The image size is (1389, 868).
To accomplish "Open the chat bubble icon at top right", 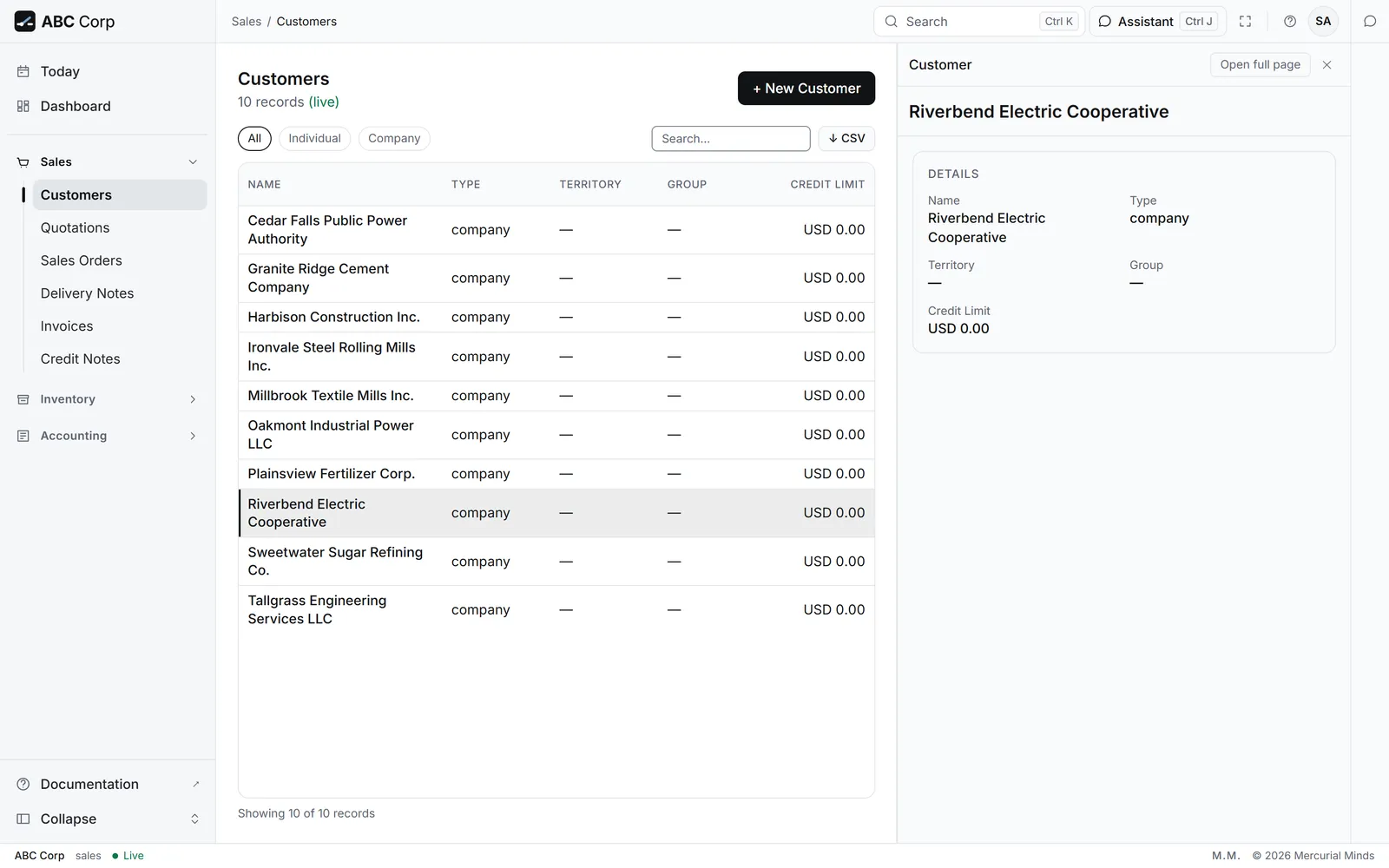I will tap(1370, 22).
